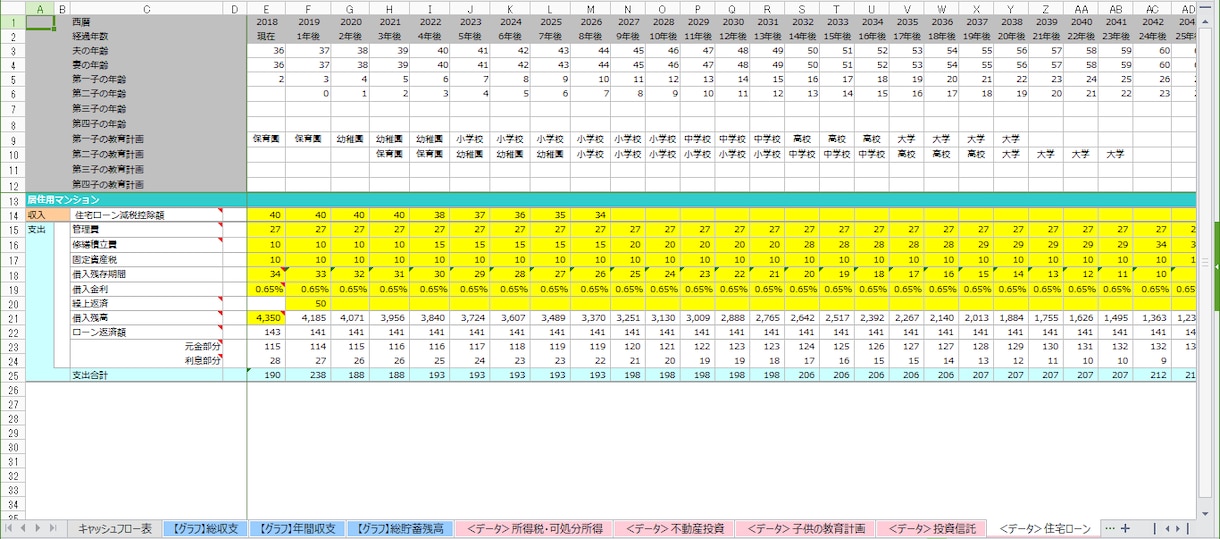Viewport: 1220px width, 539px height.
Task: Switch to the 【グラフ】年間収支 sheet tab
Action: point(297,528)
